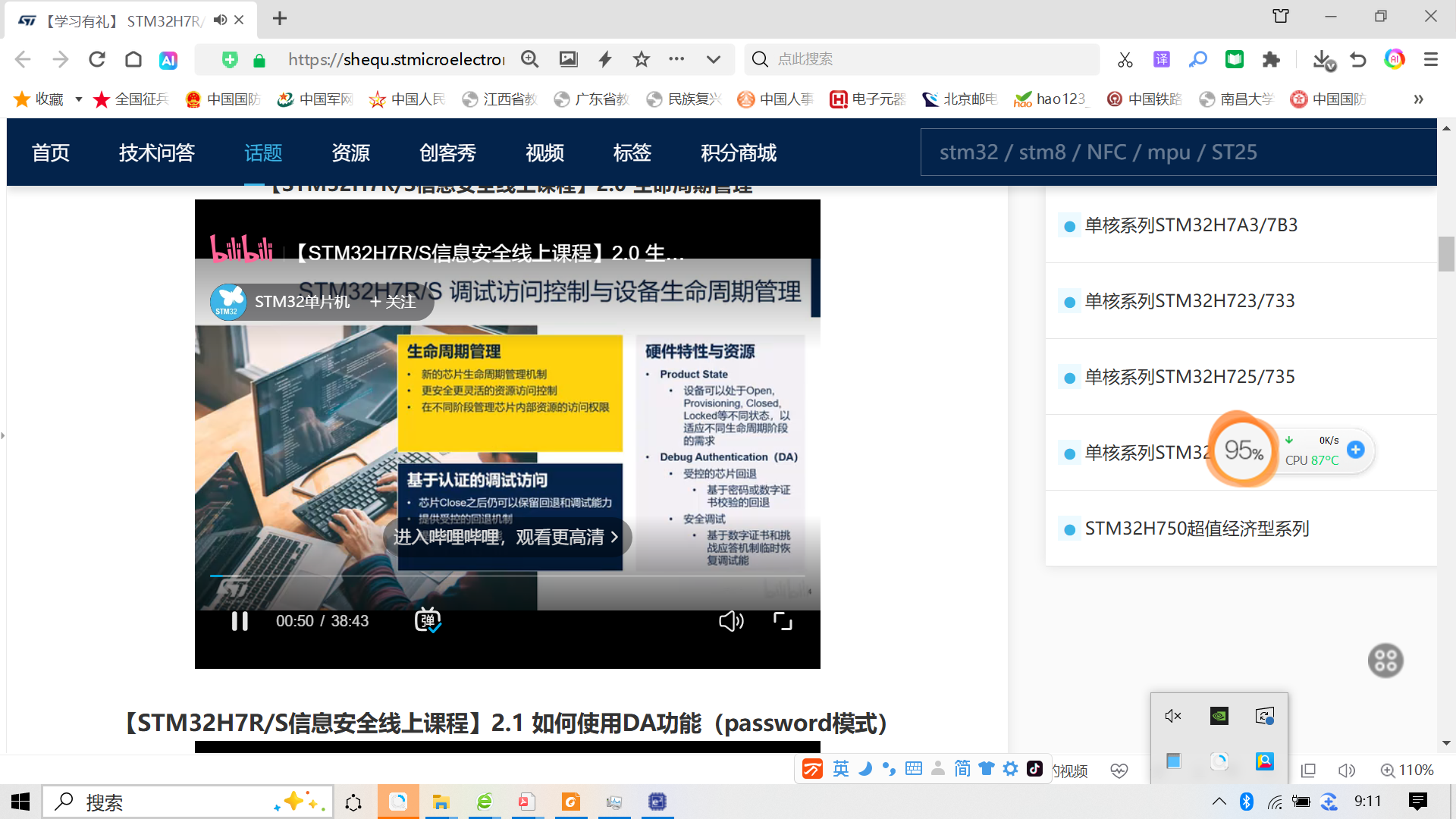Reload the current page
Screen dimensions: 1456x819
click(97, 59)
